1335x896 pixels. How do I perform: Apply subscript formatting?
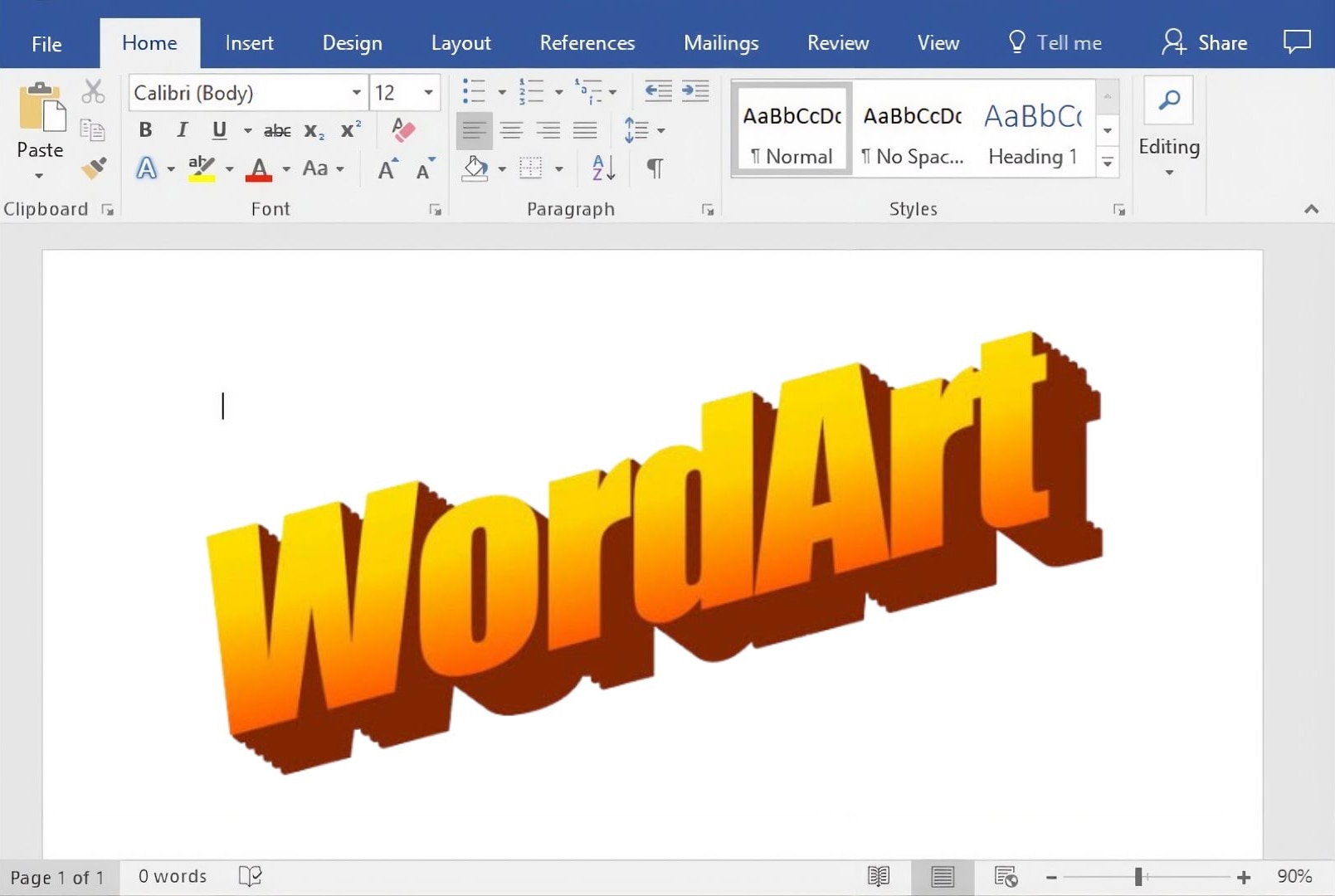(x=314, y=131)
